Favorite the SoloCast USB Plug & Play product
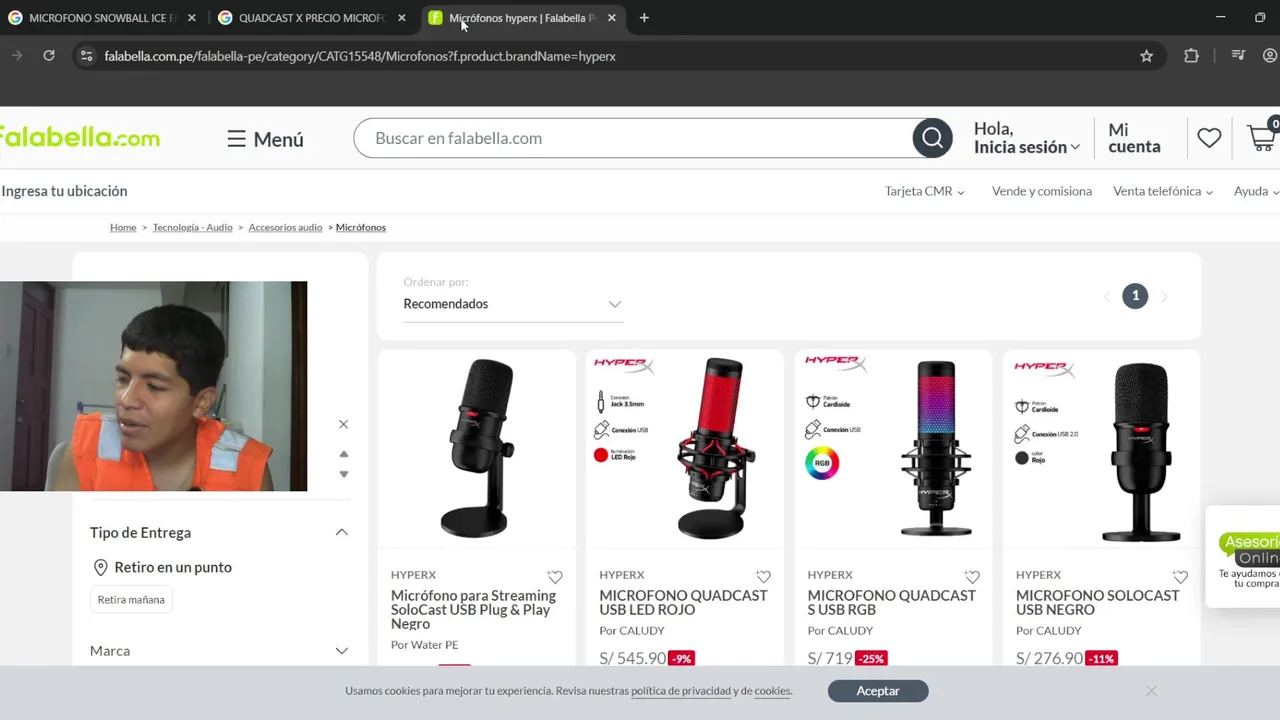Image resolution: width=1280 pixels, height=720 pixels. 555,577
